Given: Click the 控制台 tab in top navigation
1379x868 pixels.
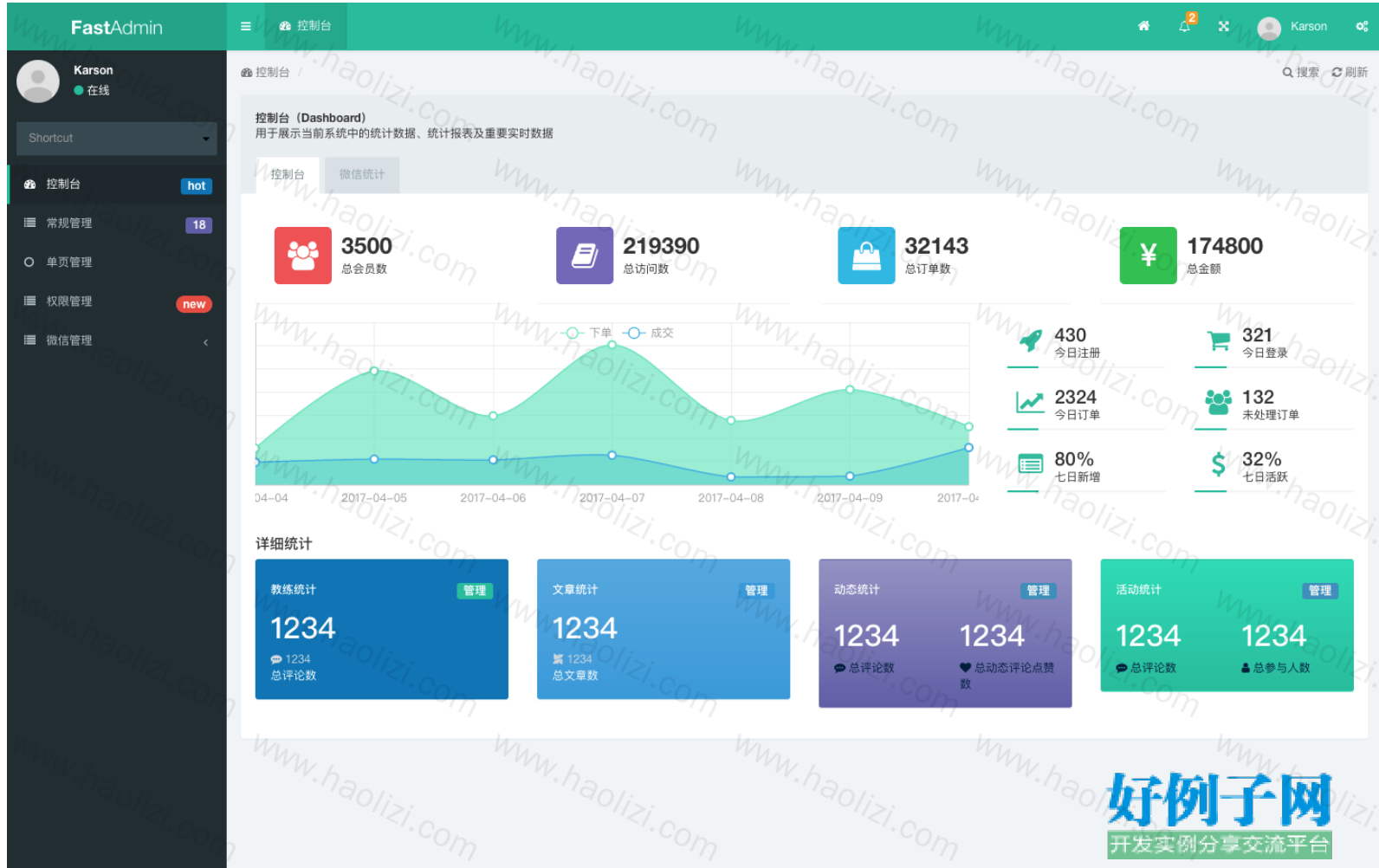Looking at the screenshot, I should pos(305,26).
